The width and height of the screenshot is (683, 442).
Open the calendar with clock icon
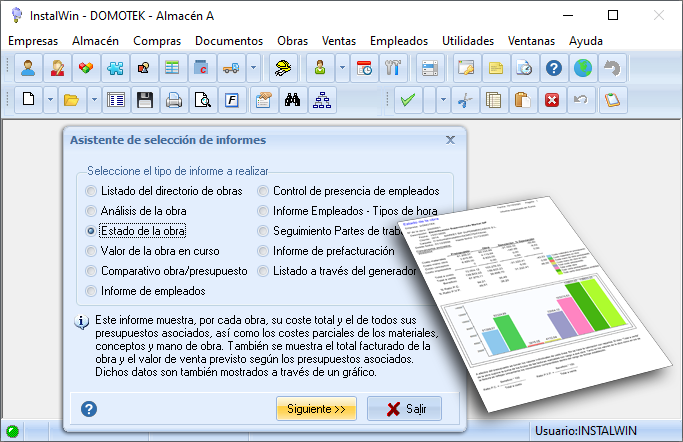click(364, 68)
